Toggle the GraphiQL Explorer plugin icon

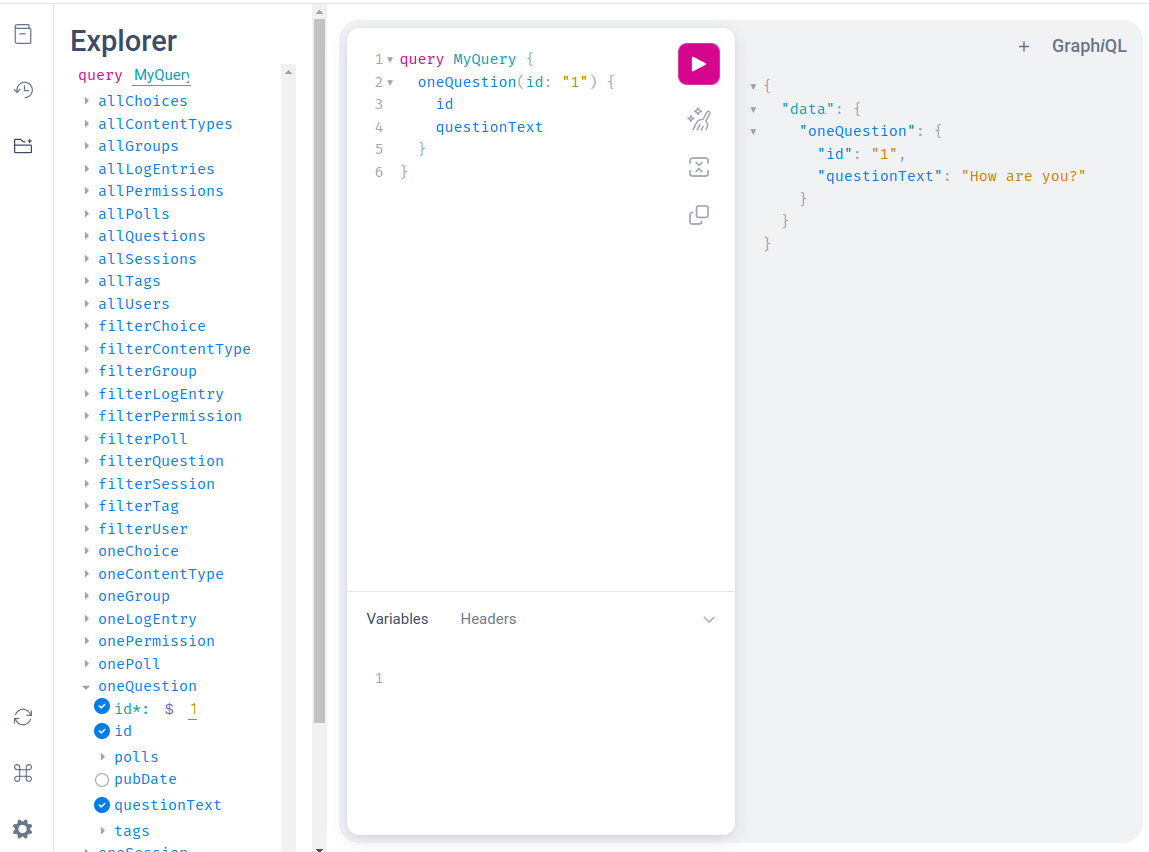tap(23, 146)
